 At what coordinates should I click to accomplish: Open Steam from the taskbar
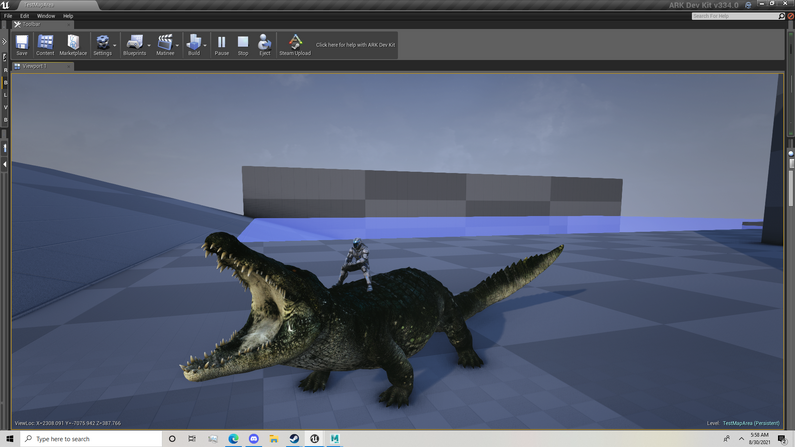pyautogui.click(x=294, y=439)
